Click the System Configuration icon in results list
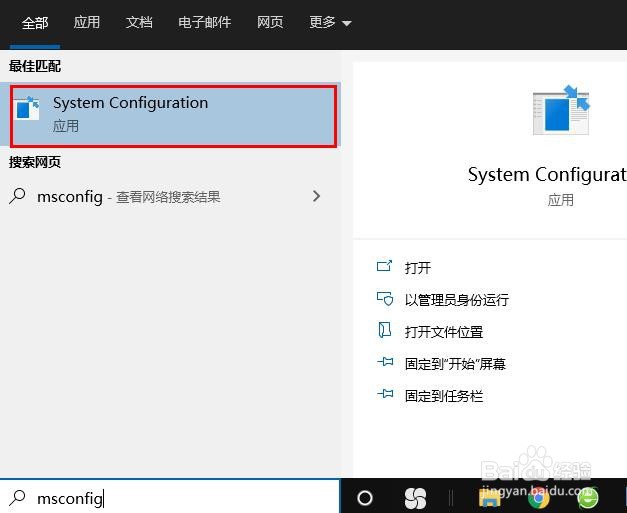The image size is (627, 513). [27, 108]
